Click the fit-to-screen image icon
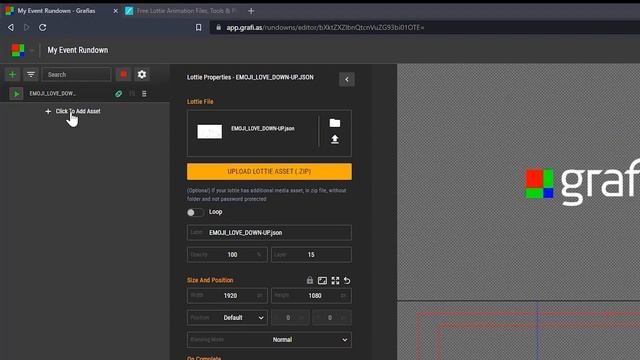 coord(322,280)
